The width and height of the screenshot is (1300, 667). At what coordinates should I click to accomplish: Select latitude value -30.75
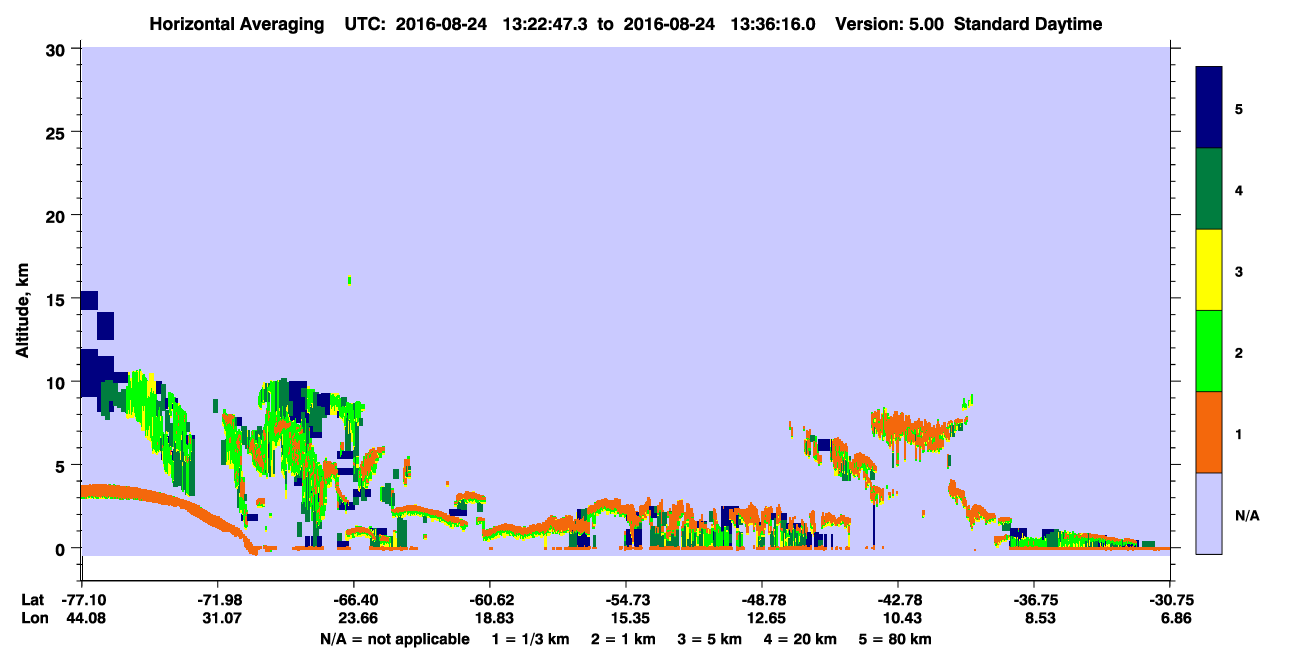click(1170, 599)
